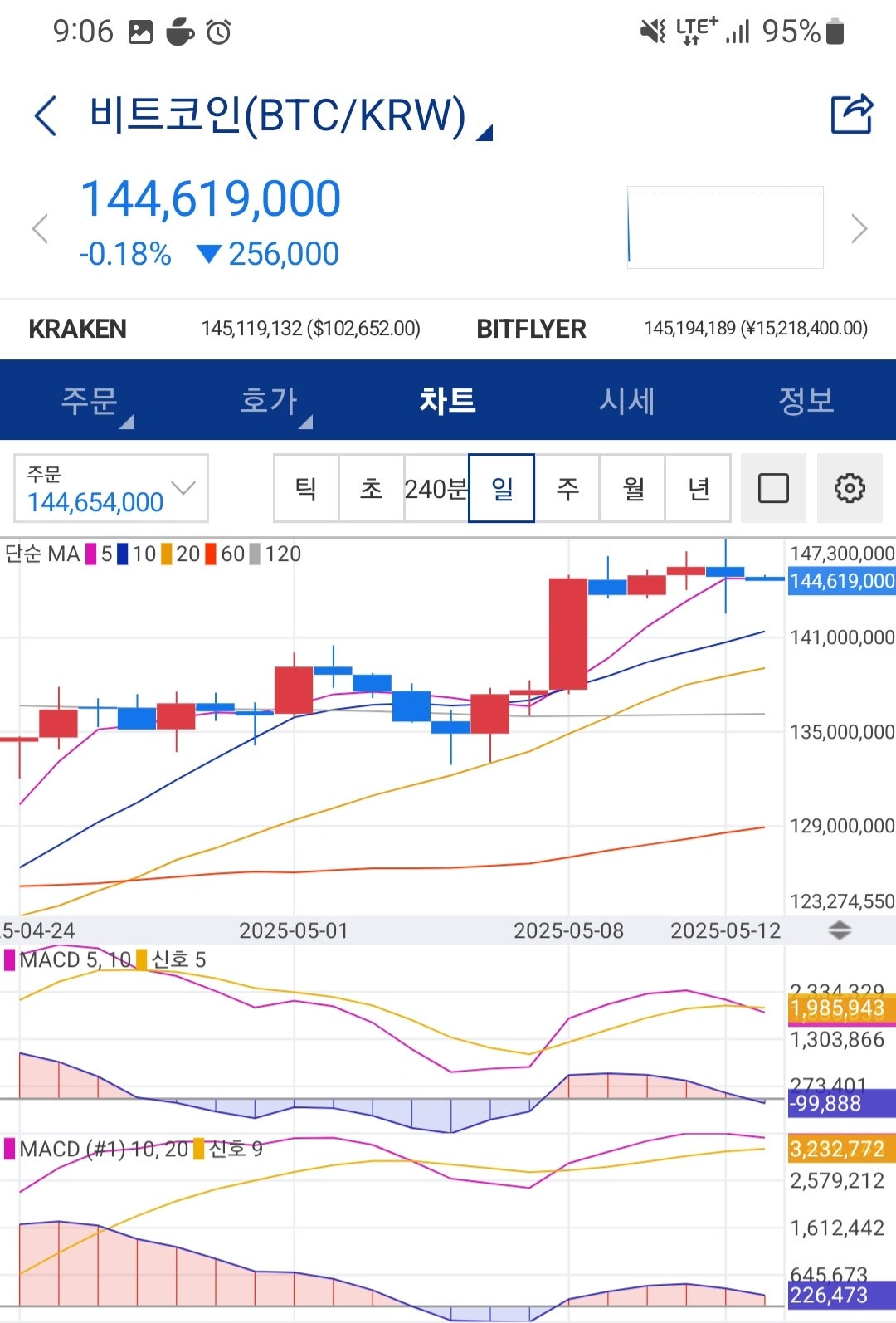
Task: Tap the -0.18% change percentage
Action: coord(125,254)
